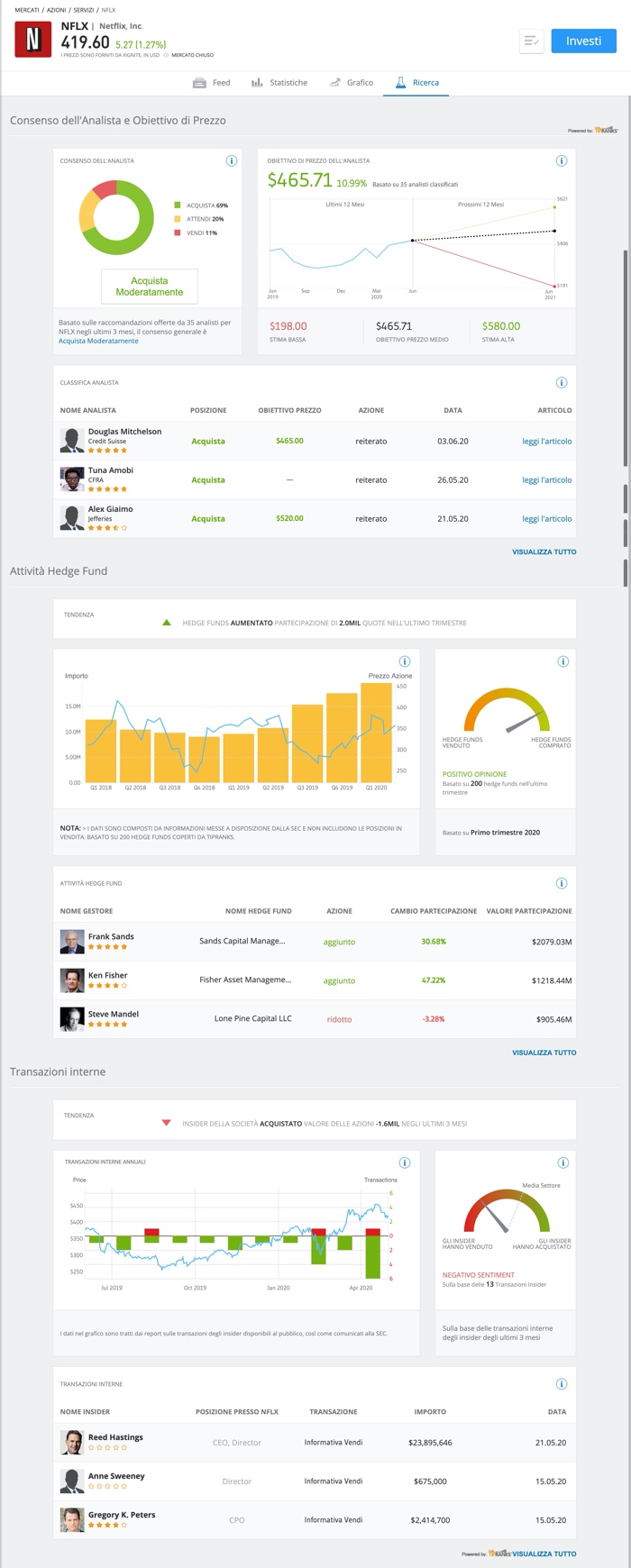Click the Netflix logo icon
Image resolution: width=631 pixels, height=1568 pixels.
[x=33, y=40]
